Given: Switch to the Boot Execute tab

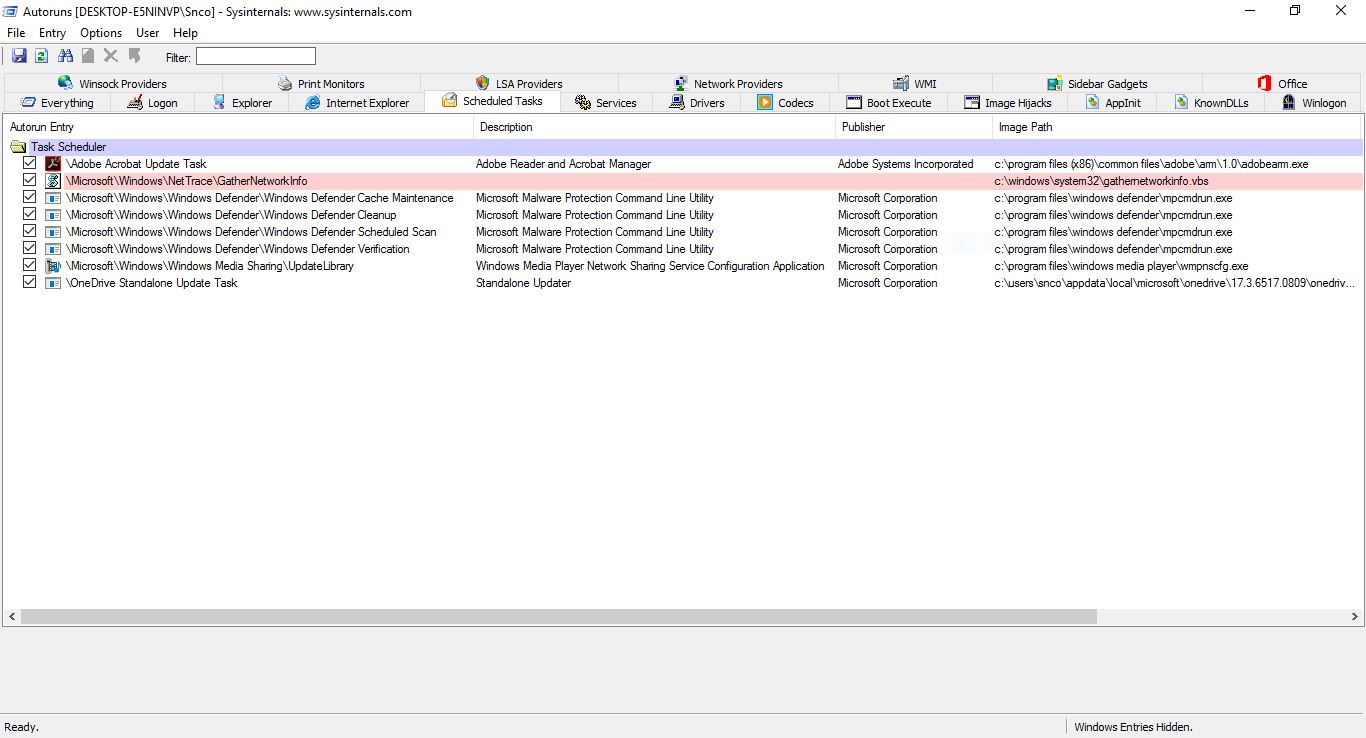Looking at the screenshot, I should point(888,102).
